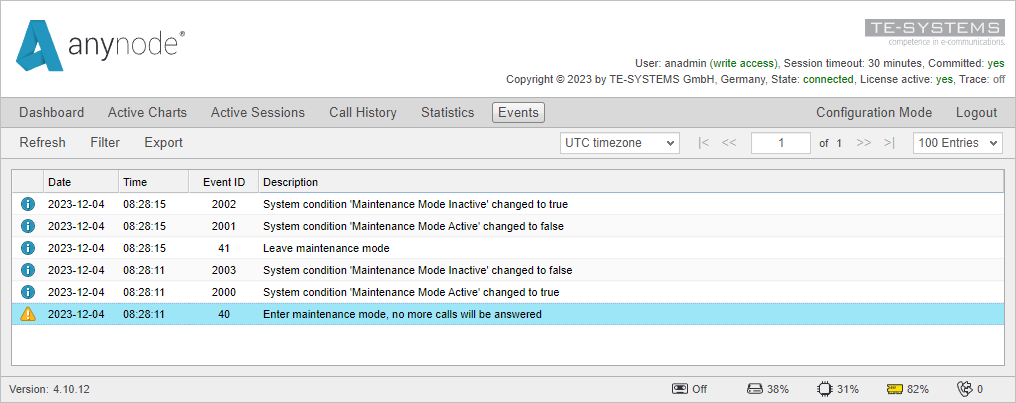Image resolution: width=1016 pixels, height=403 pixels.
Task: Click the page number input field
Action: click(781, 143)
